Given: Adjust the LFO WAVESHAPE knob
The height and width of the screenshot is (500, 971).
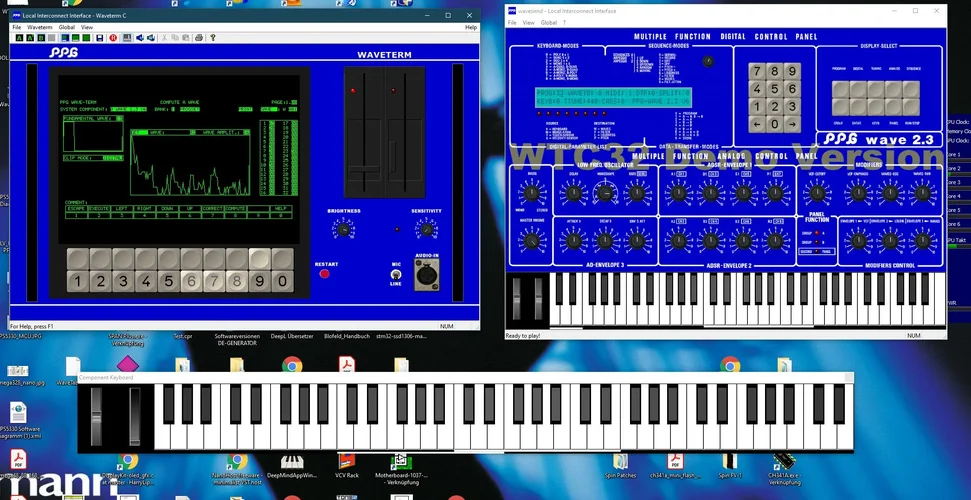Looking at the screenshot, I should [x=606, y=194].
